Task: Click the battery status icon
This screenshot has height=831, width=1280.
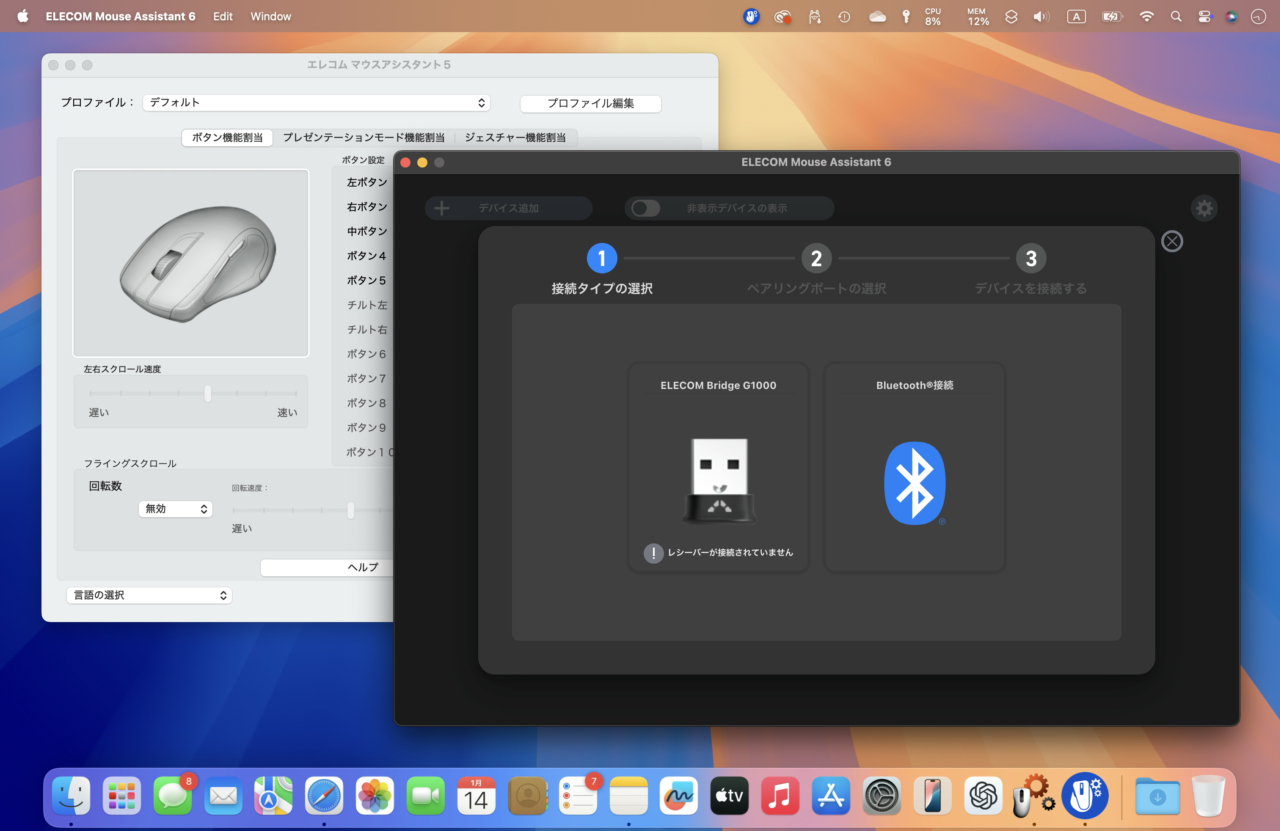Action: [x=1112, y=16]
